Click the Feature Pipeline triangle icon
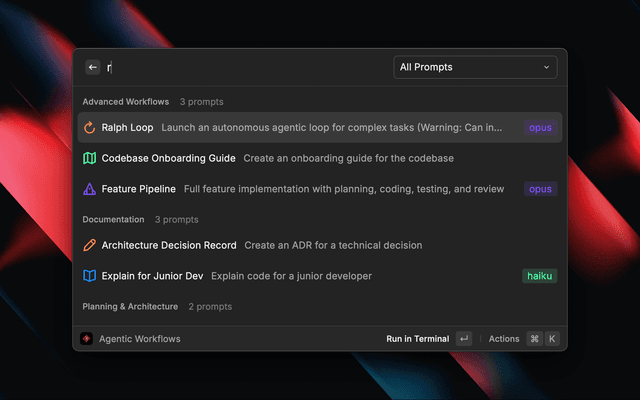Image resolution: width=640 pixels, height=400 pixels. click(90, 189)
